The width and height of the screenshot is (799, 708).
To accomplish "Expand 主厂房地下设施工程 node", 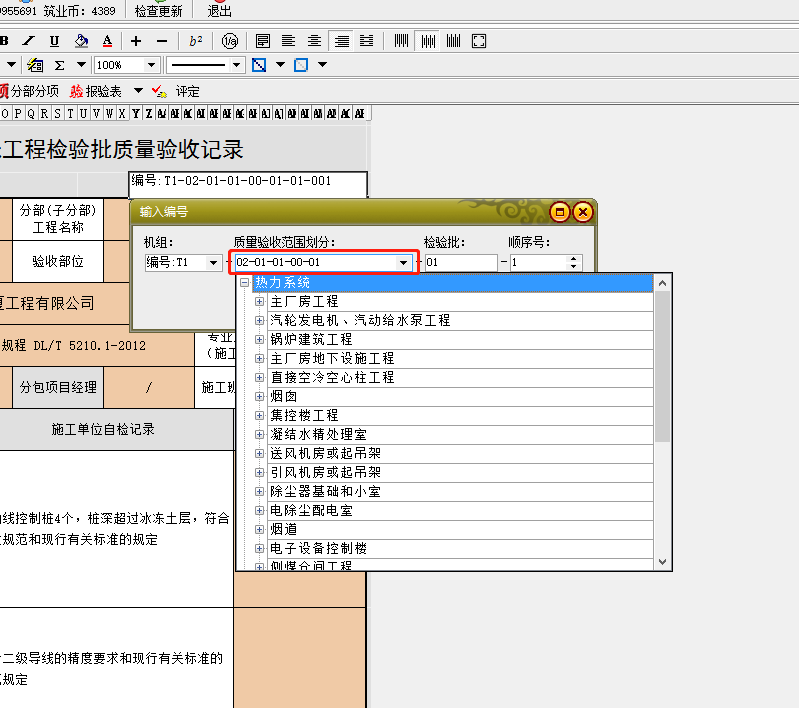I will [259, 358].
